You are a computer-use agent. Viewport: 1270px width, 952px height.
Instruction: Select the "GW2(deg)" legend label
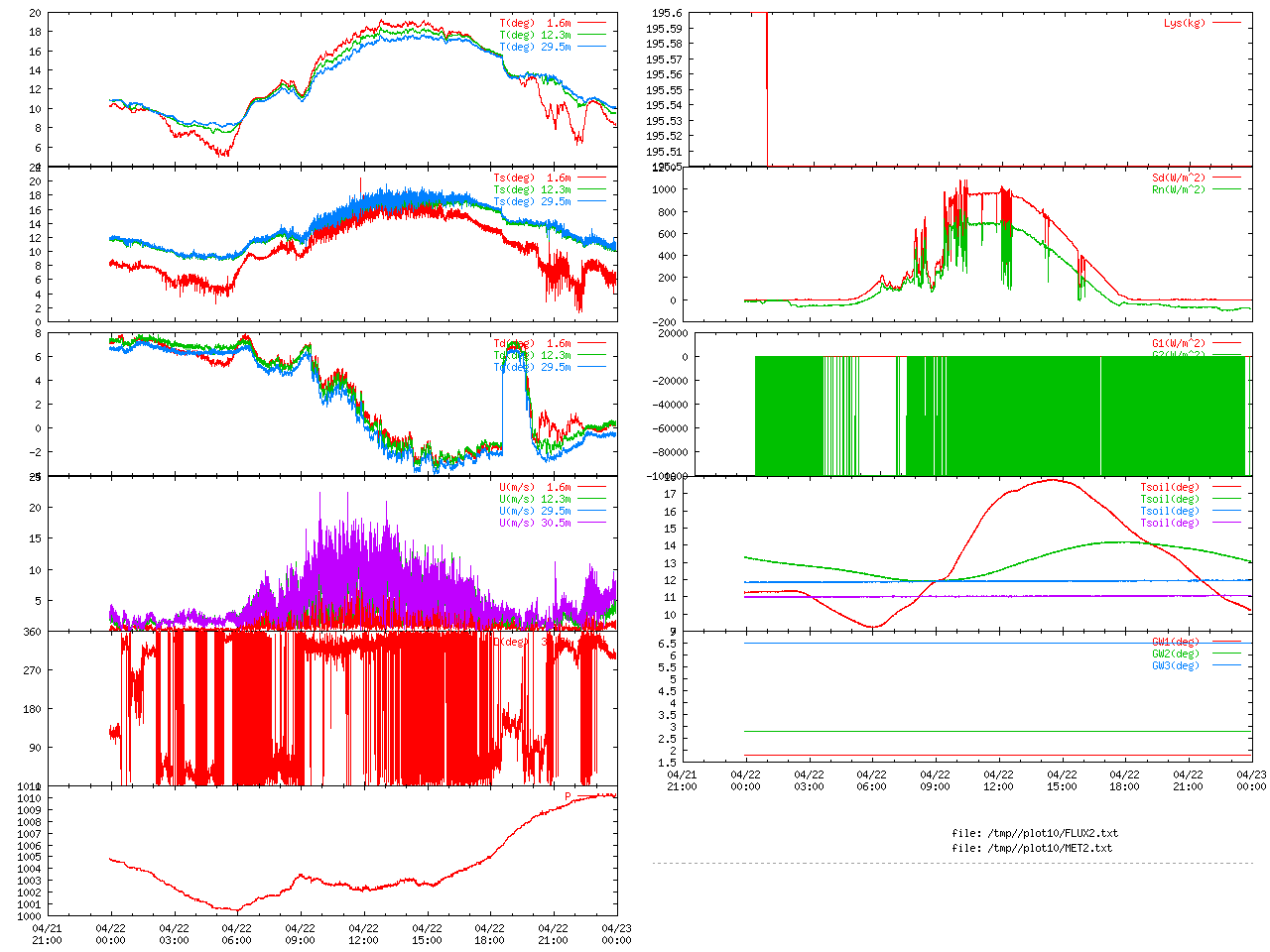(1176, 654)
